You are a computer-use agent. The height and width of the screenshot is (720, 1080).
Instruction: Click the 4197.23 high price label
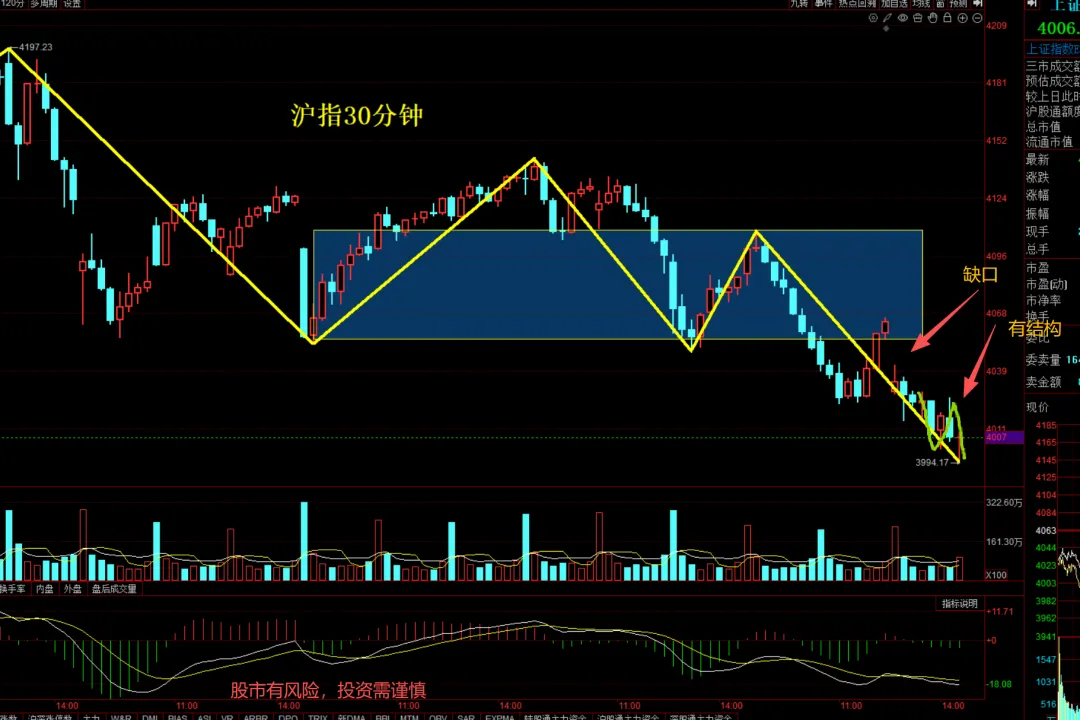click(x=35, y=48)
